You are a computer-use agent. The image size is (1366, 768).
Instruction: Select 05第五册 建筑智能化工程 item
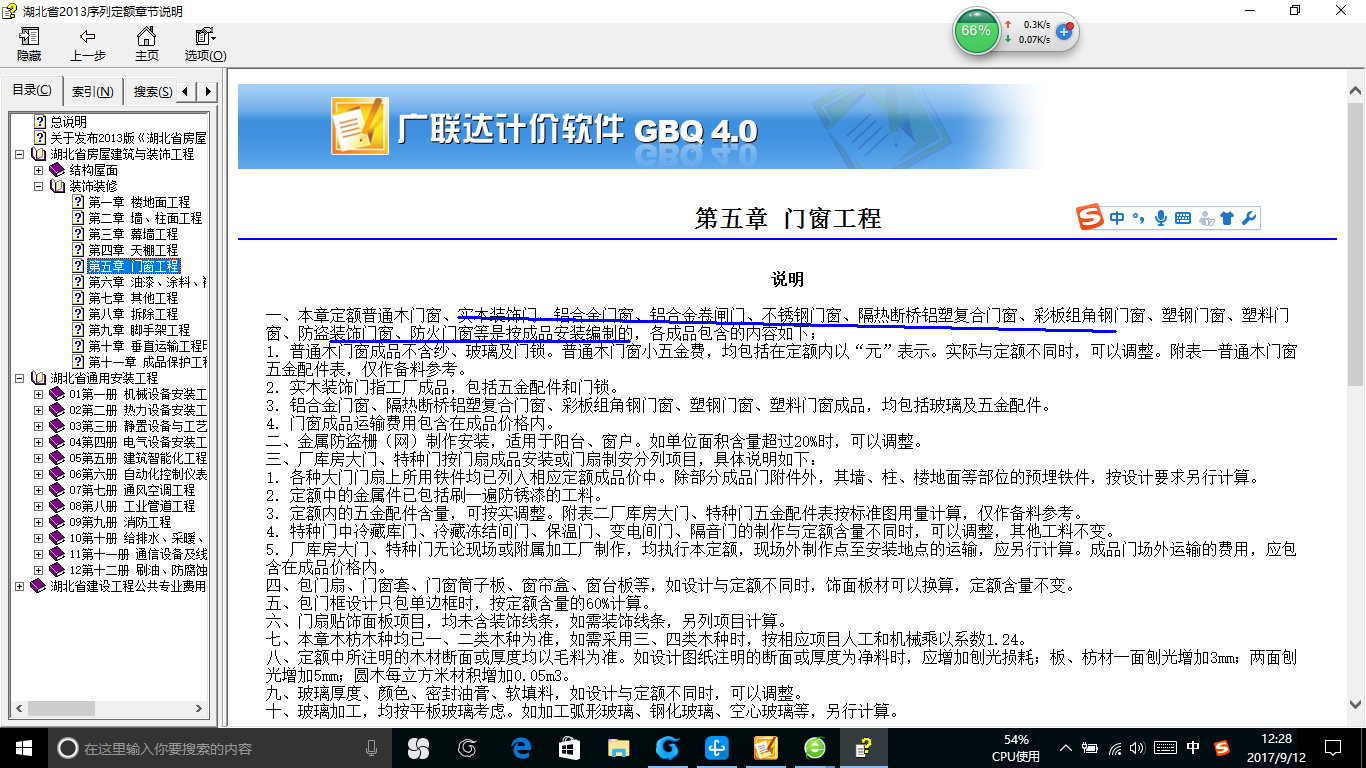(138, 458)
